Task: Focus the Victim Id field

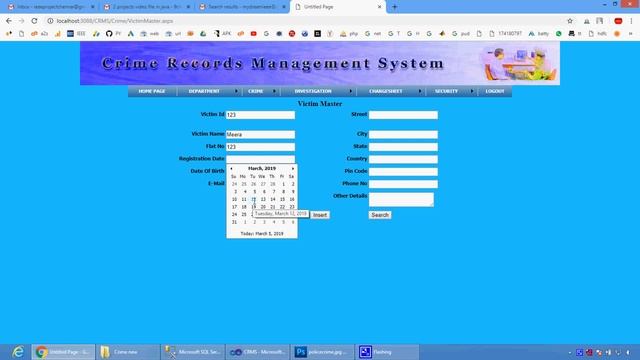Action: tap(260, 115)
